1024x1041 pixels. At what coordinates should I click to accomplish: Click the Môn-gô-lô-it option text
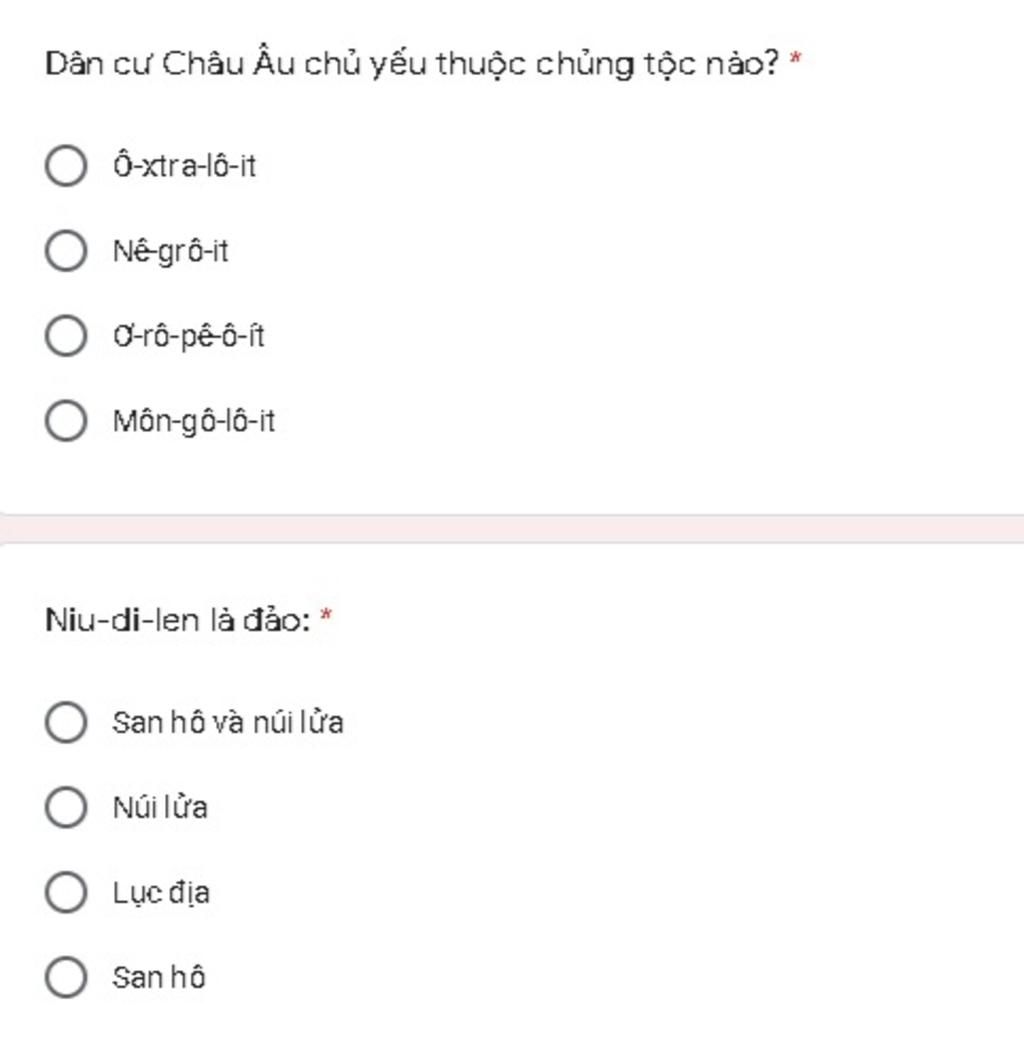(x=193, y=421)
